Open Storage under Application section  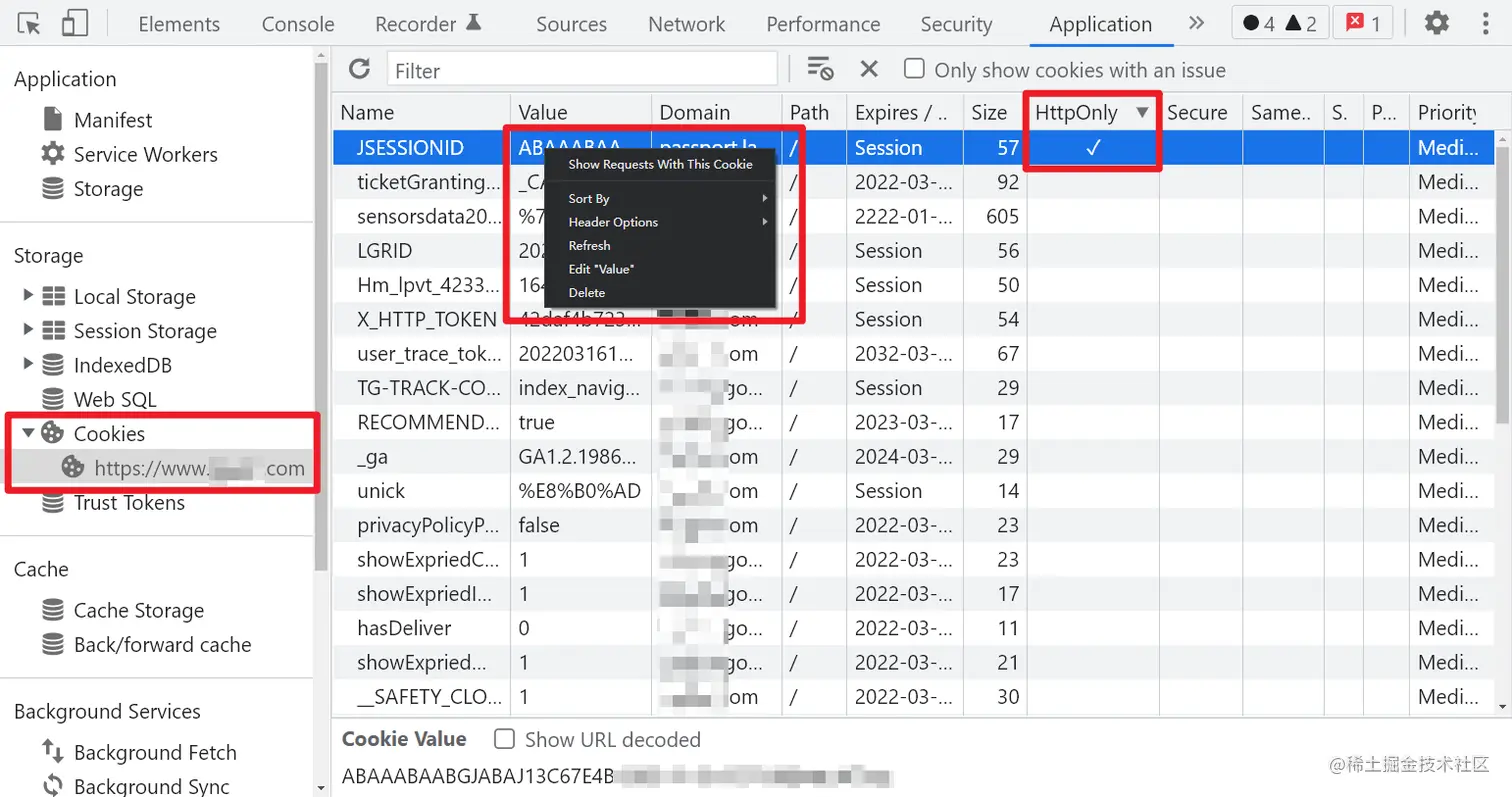click(x=108, y=189)
